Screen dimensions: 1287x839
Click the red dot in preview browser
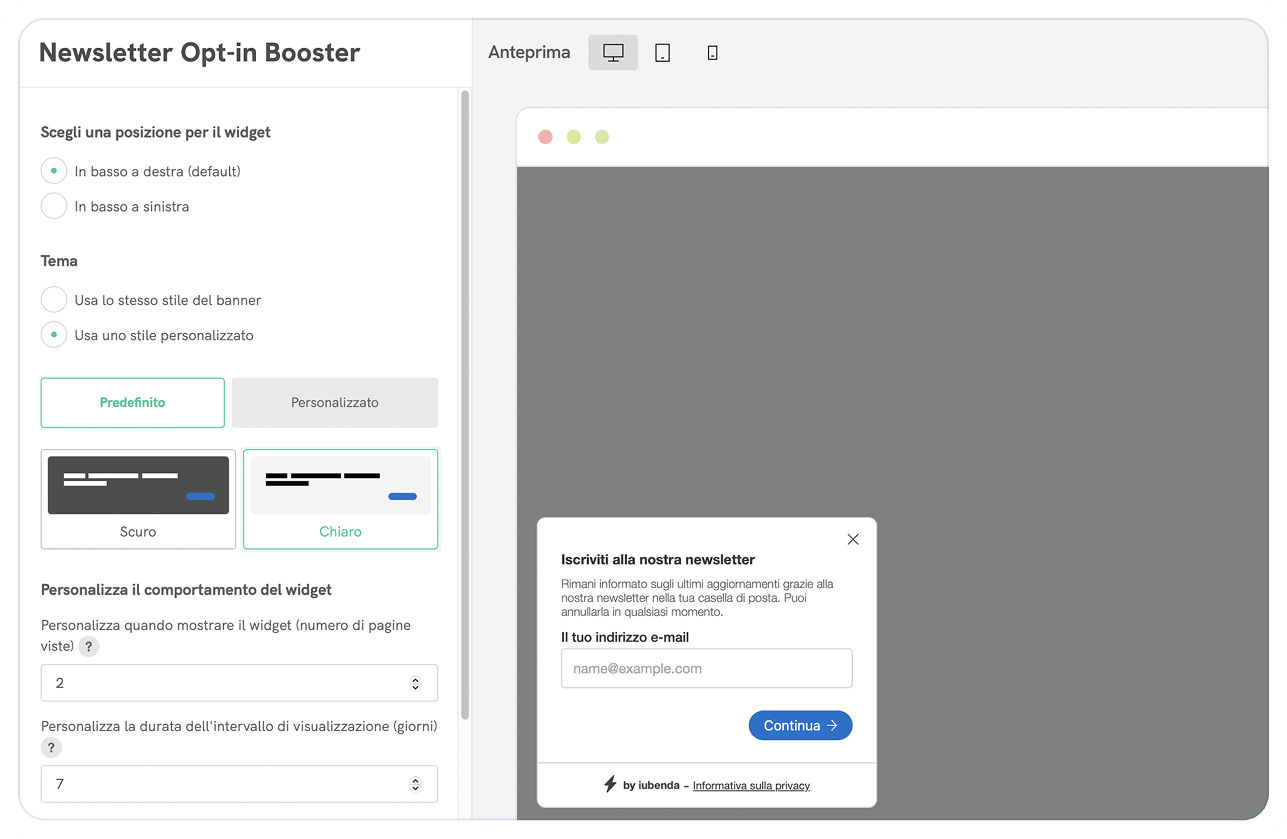tap(545, 137)
